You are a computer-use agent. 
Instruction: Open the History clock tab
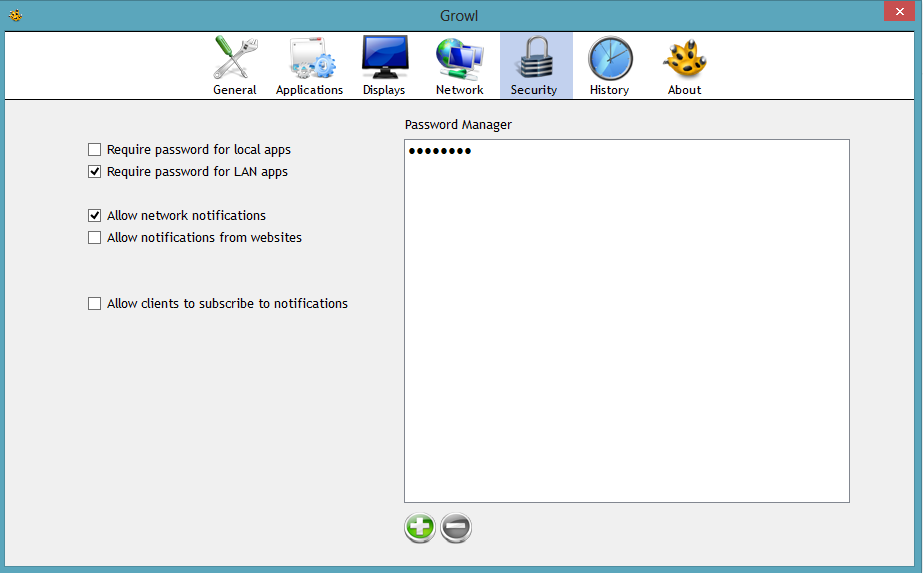click(610, 65)
